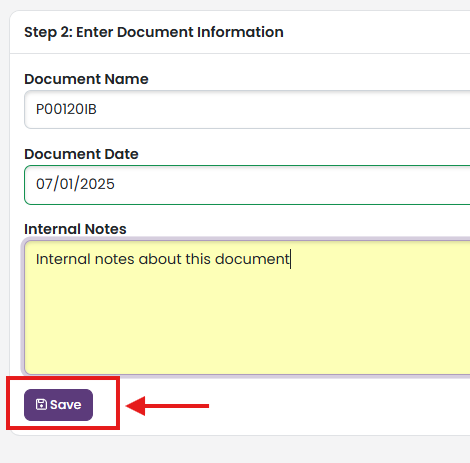
Task: Click the Step 2 heading text
Action: coord(154,32)
